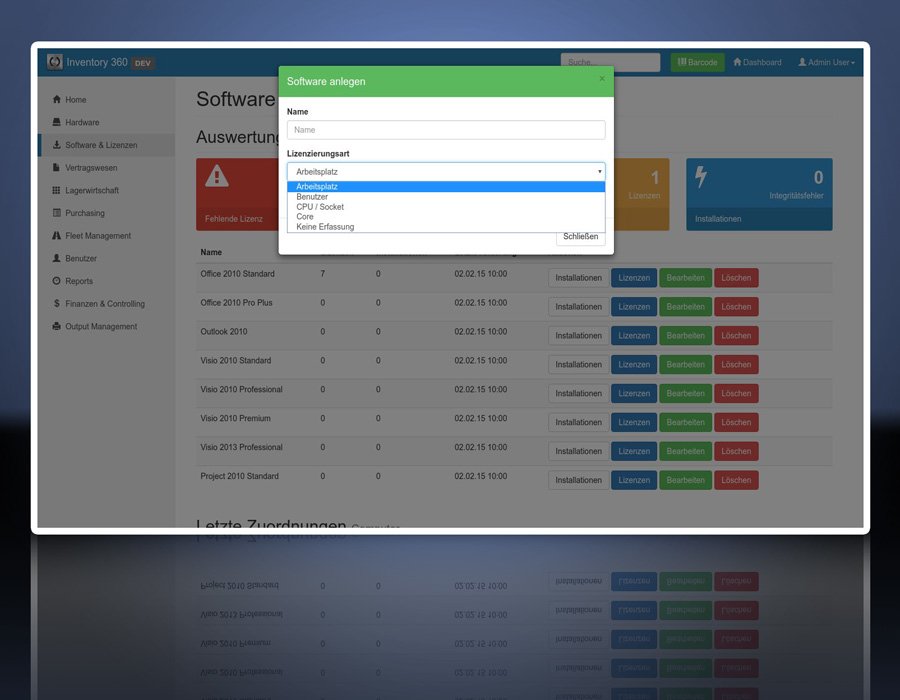The width and height of the screenshot is (900, 700).
Task: Click the Fleet Management road icon
Action: 56,235
